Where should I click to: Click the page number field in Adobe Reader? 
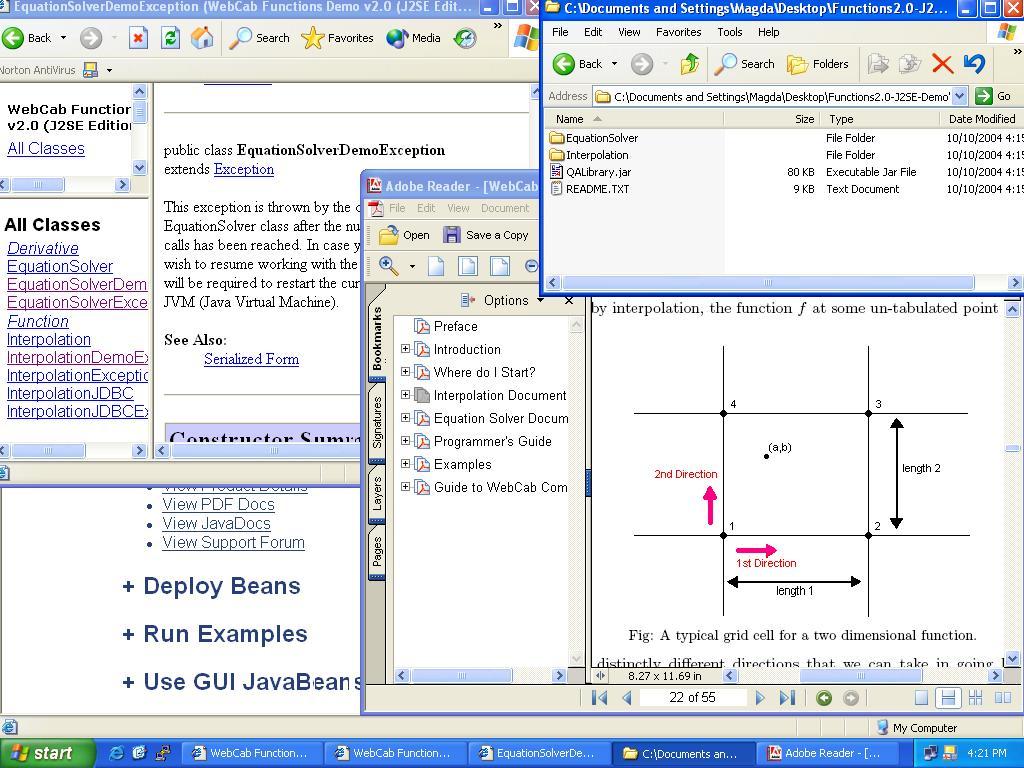[x=693, y=698]
